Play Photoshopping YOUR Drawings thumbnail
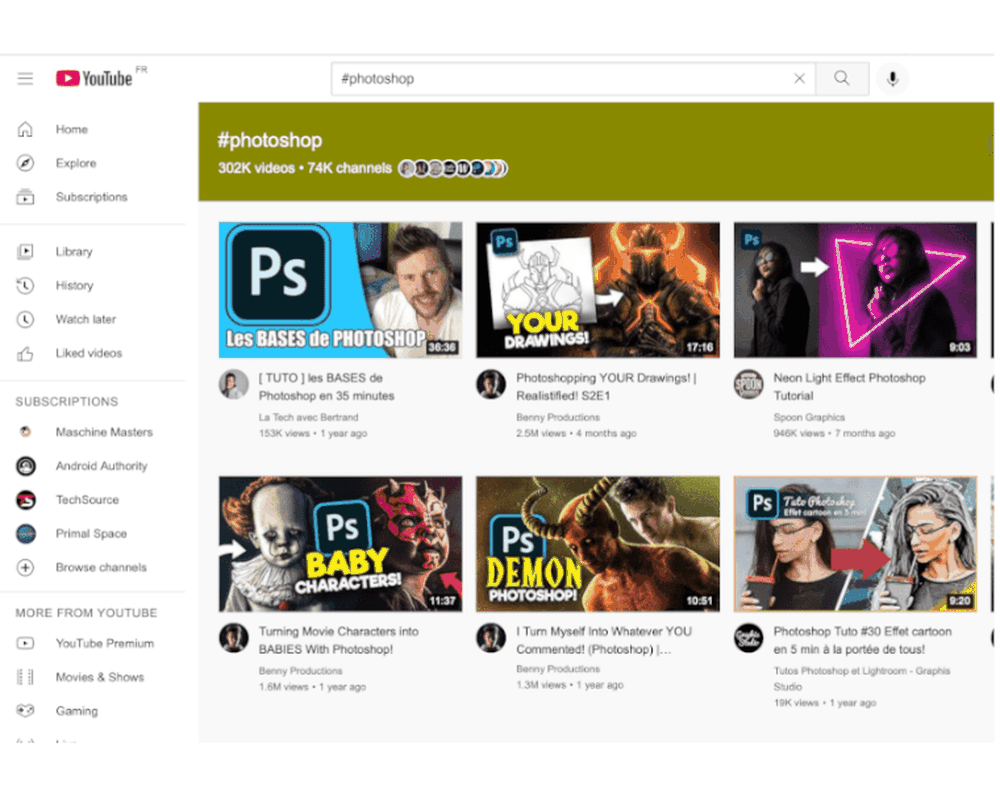Image resolution: width=1000 pixels, height=789 pixels. [598, 290]
